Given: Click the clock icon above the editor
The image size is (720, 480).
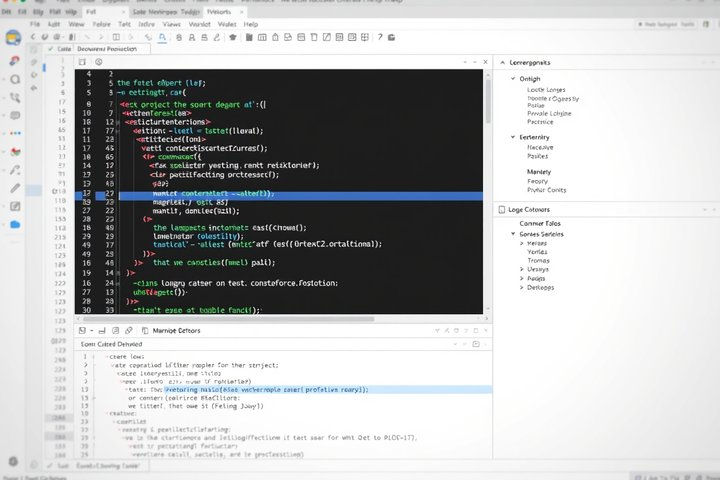Looking at the screenshot, I should click(99, 62).
